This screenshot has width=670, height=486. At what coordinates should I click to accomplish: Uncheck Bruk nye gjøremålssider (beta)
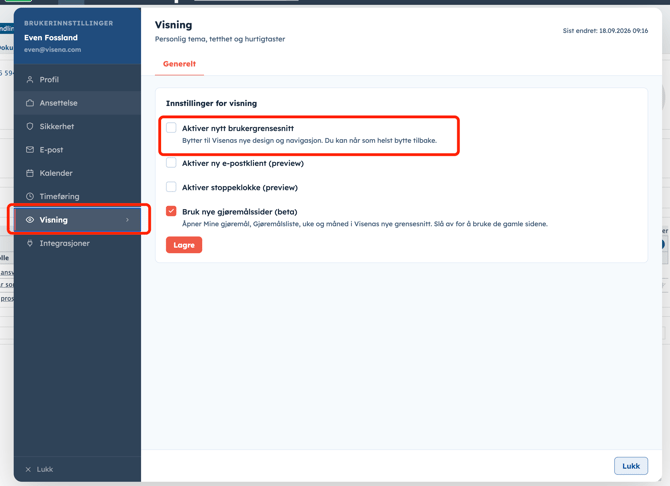pos(171,211)
